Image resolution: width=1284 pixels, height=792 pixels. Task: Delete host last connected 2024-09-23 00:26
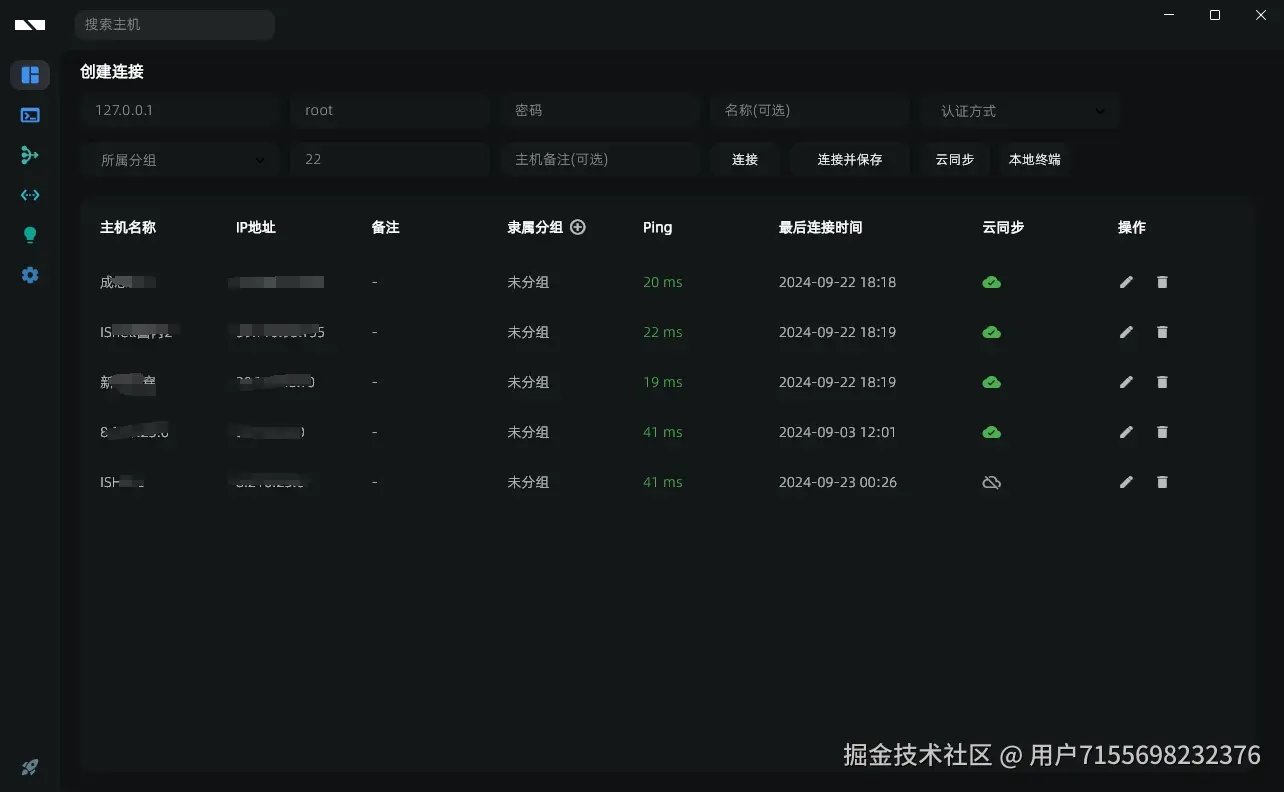click(1162, 482)
